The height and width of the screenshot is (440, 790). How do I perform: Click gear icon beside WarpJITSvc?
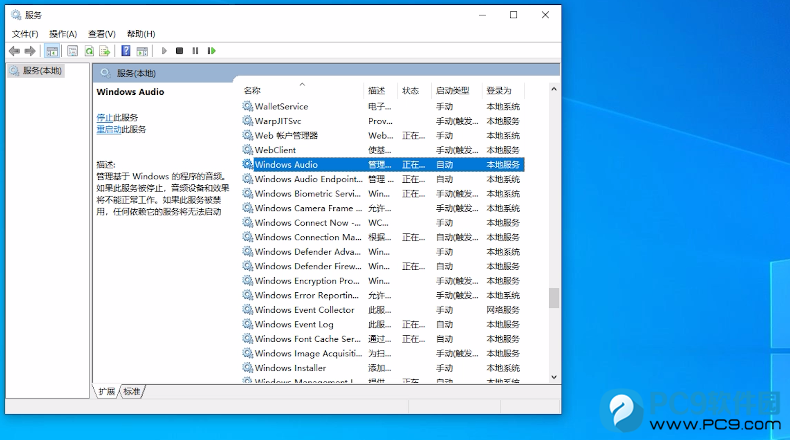(247, 121)
